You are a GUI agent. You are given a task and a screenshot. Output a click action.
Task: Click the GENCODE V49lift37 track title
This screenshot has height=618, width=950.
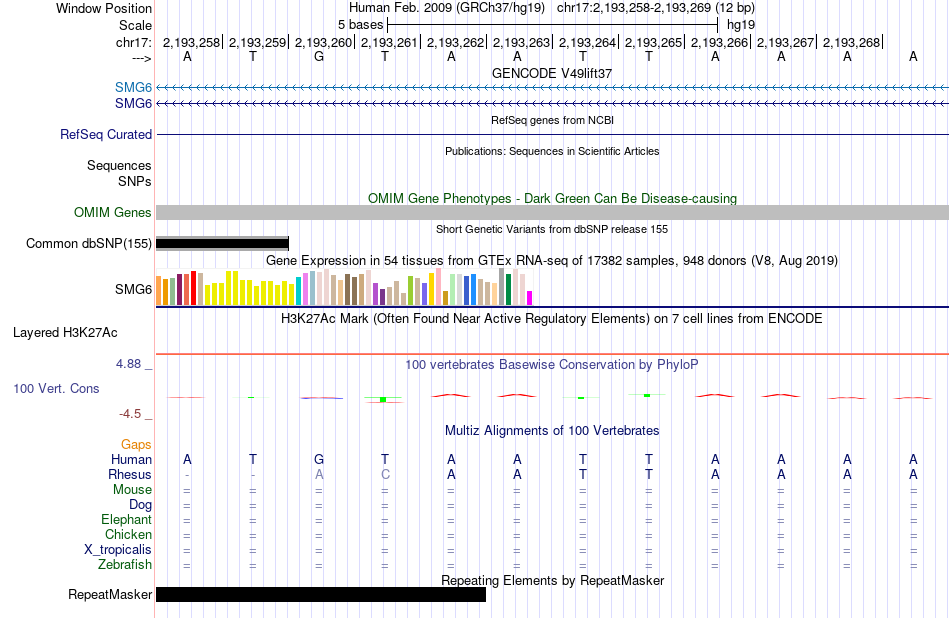click(552, 73)
